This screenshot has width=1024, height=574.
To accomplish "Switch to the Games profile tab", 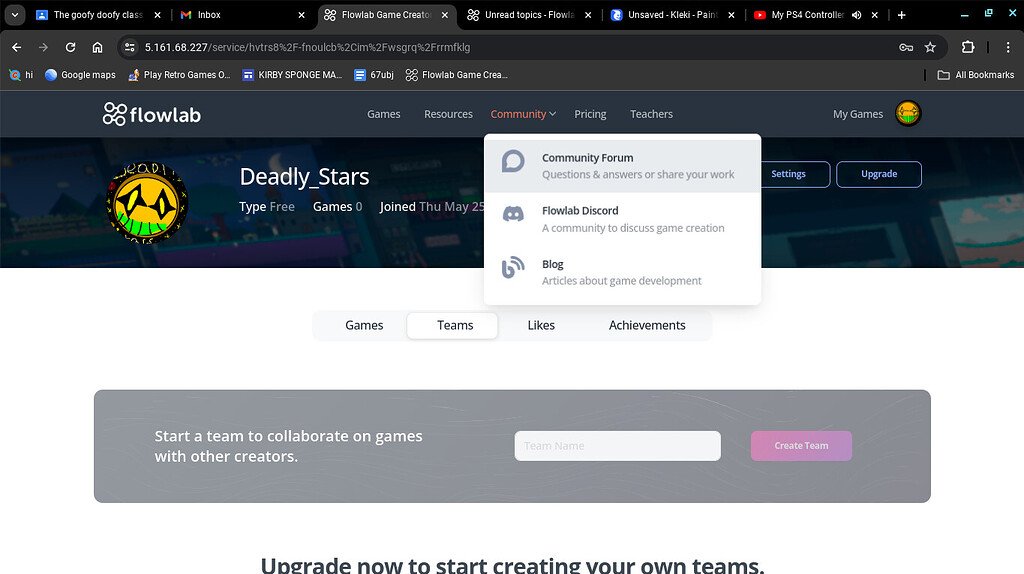I will (364, 325).
